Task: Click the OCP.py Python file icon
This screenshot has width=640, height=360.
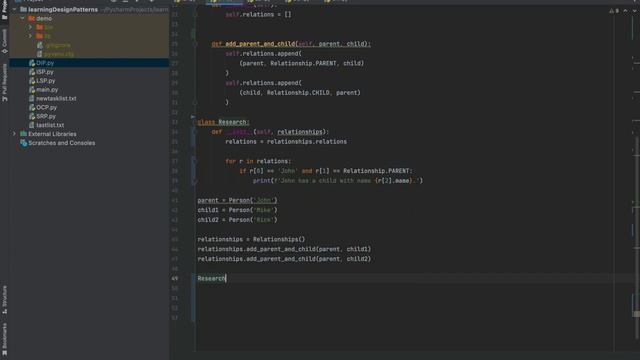Action: pyautogui.click(x=32, y=107)
